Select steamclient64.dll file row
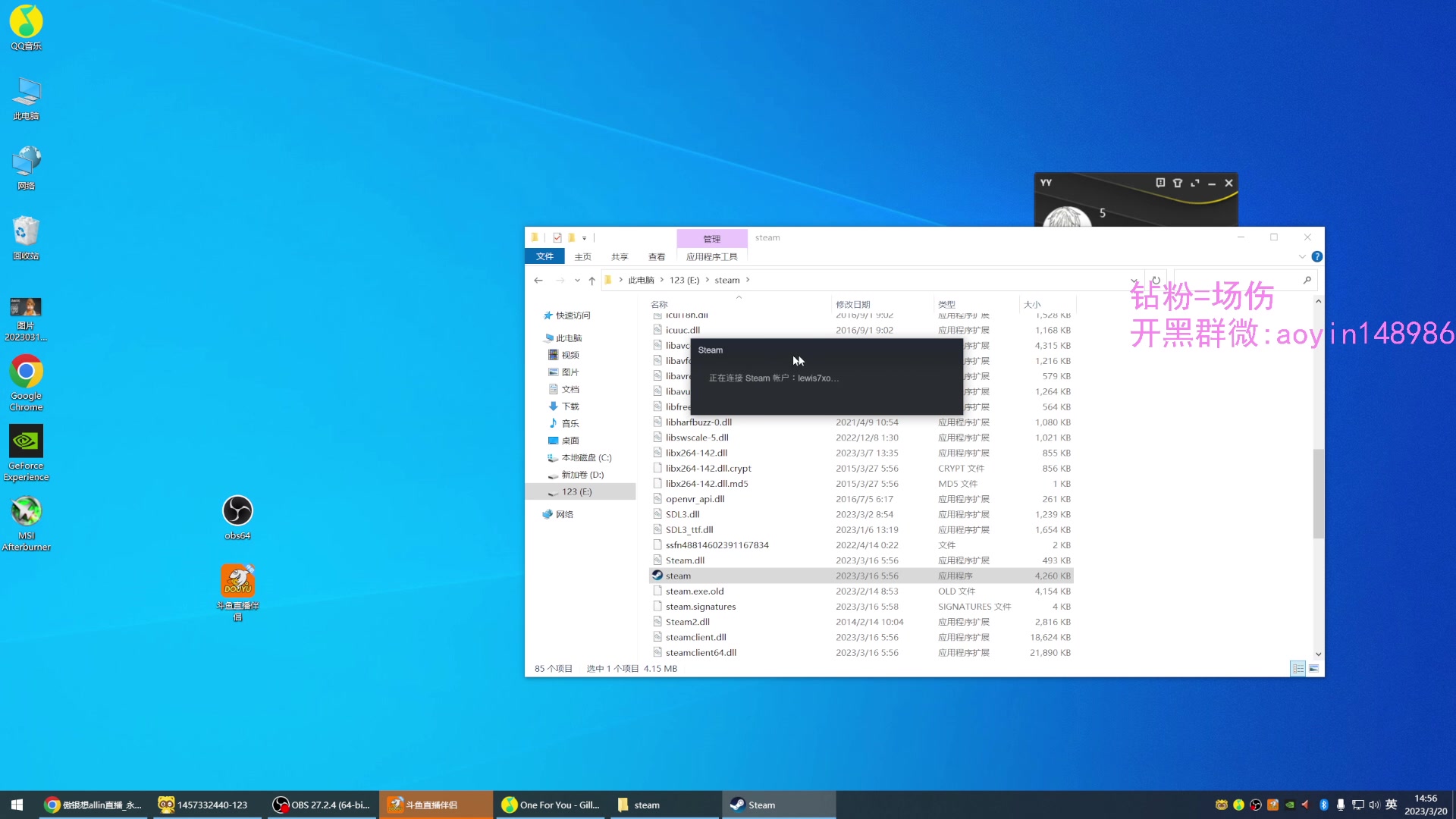The width and height of the screenshot is (1456, 819). tap(861, 653)
